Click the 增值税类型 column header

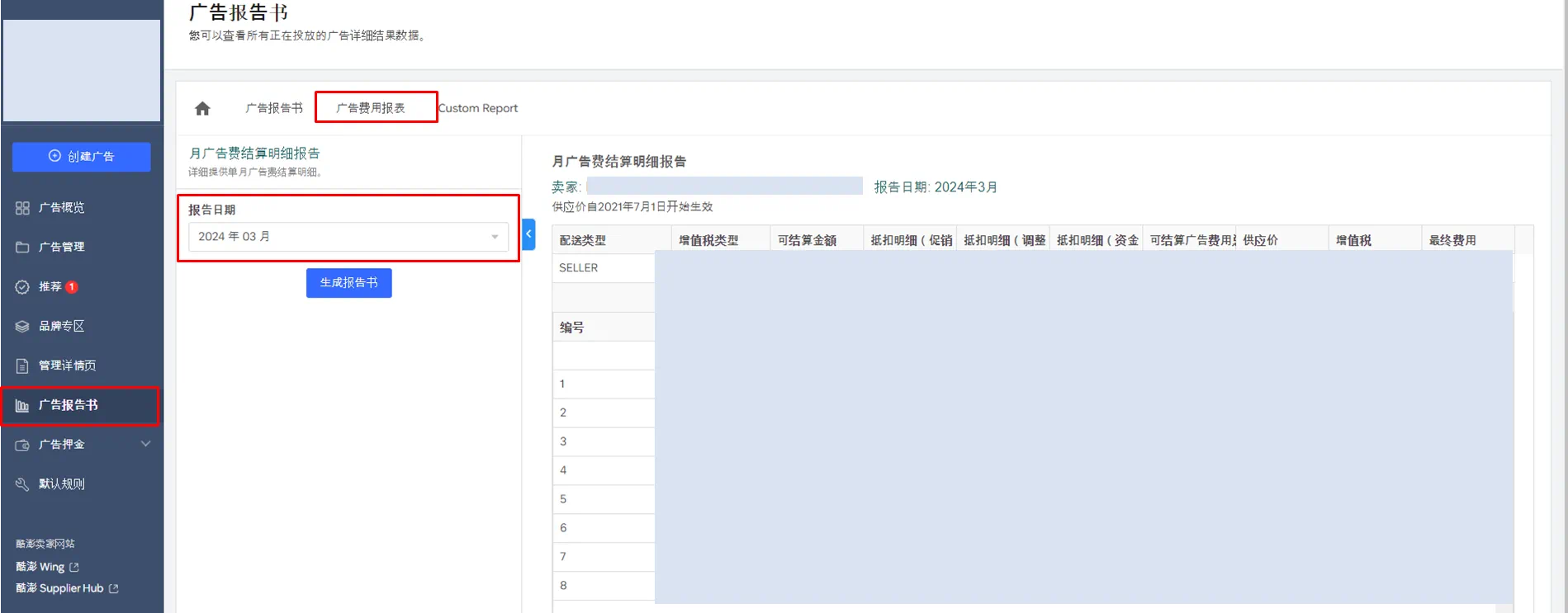click(x=720, y=240)
